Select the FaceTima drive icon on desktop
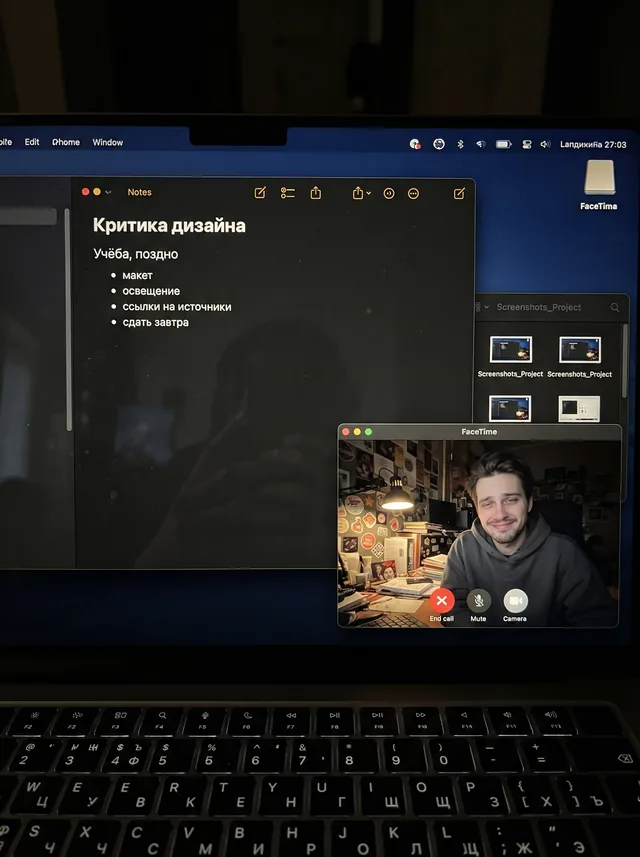 pos(599,177)
